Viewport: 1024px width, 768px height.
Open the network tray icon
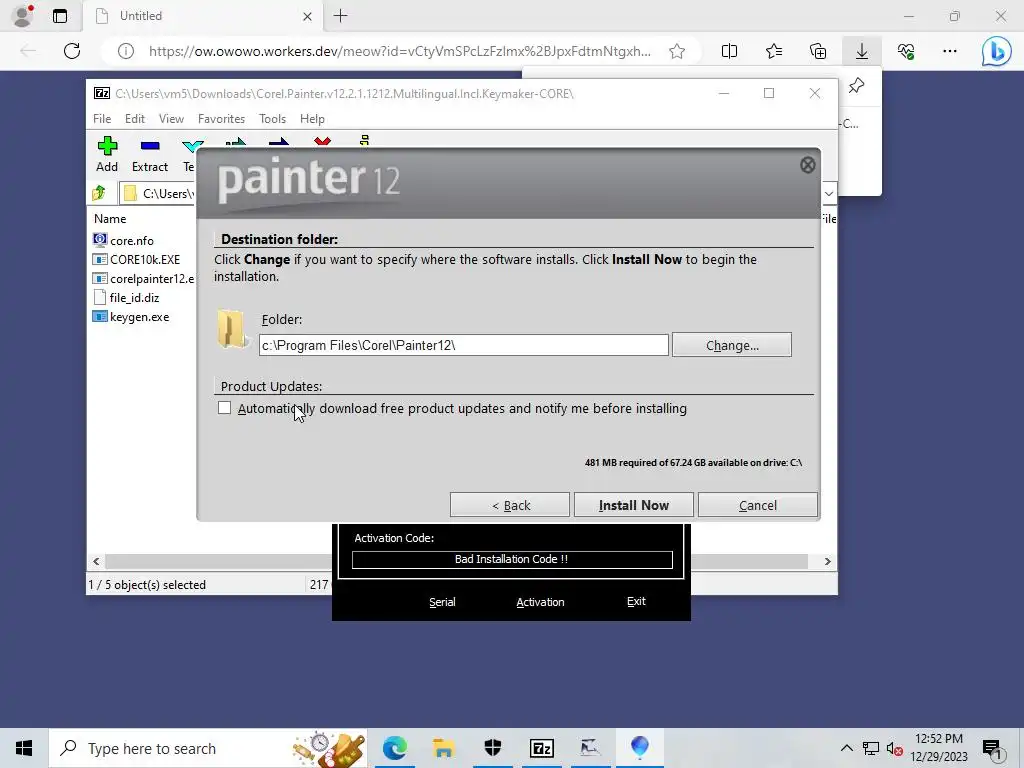tap(871, 748)
